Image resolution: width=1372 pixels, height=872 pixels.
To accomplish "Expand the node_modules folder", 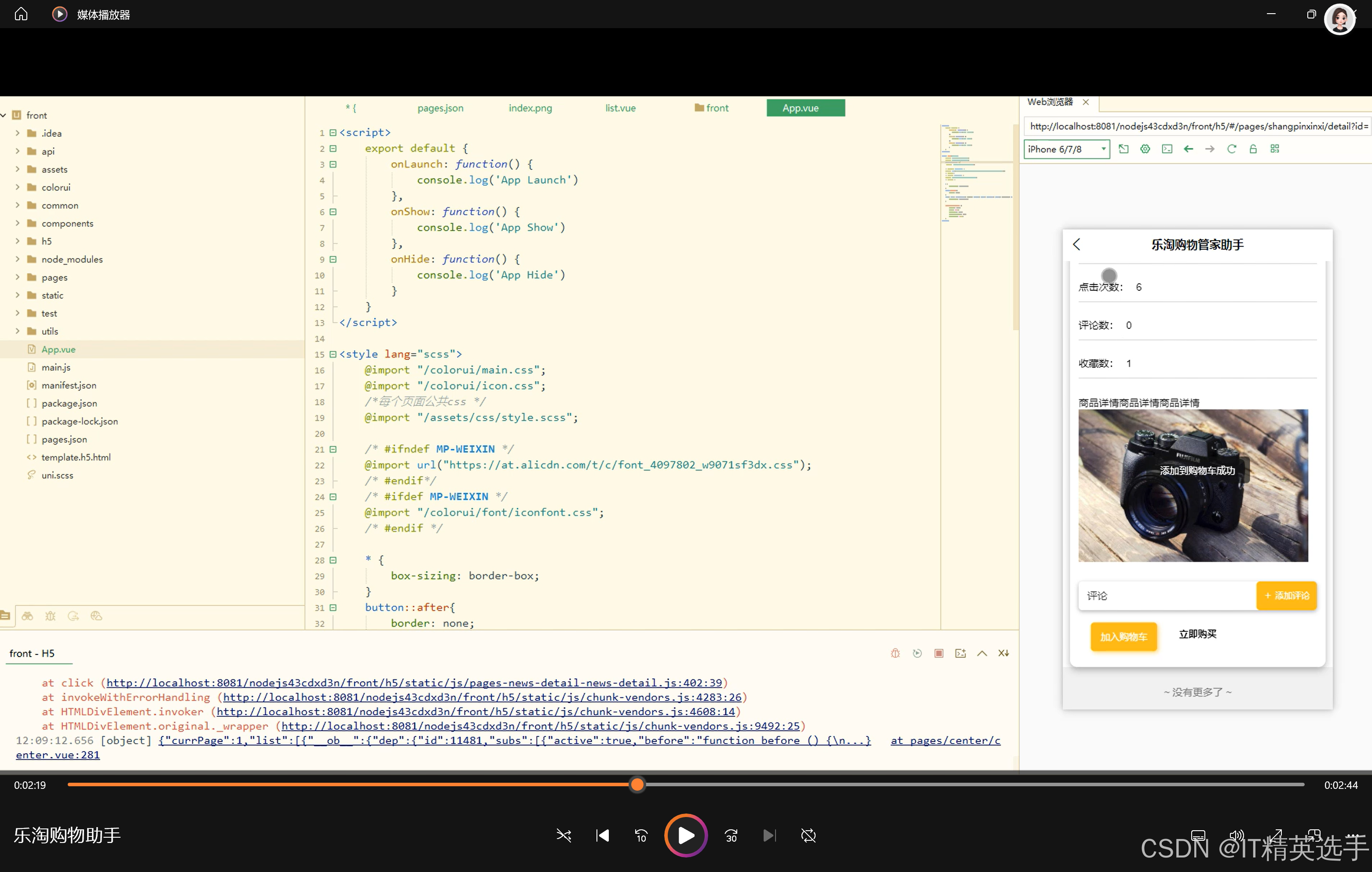I will (x=18, y=259).
